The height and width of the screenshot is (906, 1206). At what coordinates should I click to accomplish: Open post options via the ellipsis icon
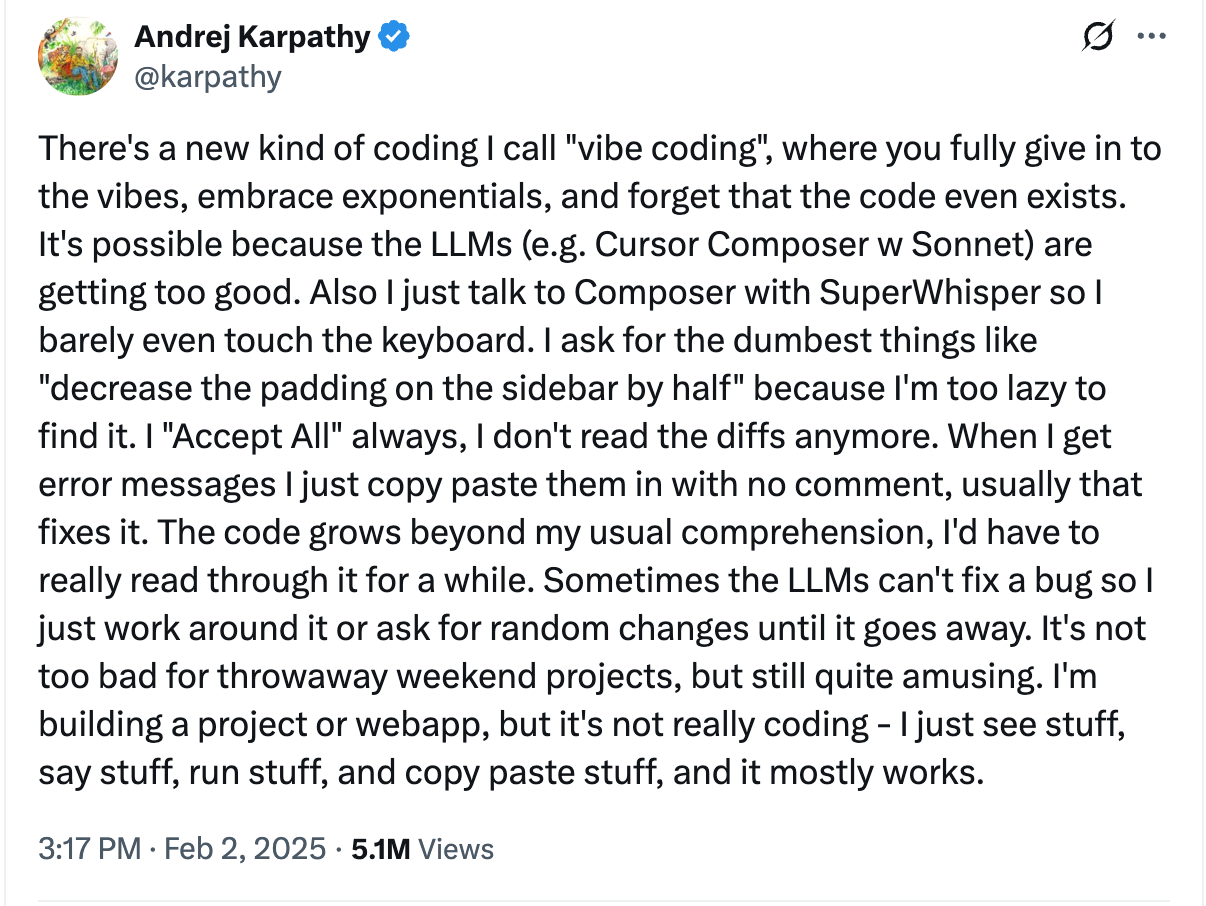point(1152,36)
